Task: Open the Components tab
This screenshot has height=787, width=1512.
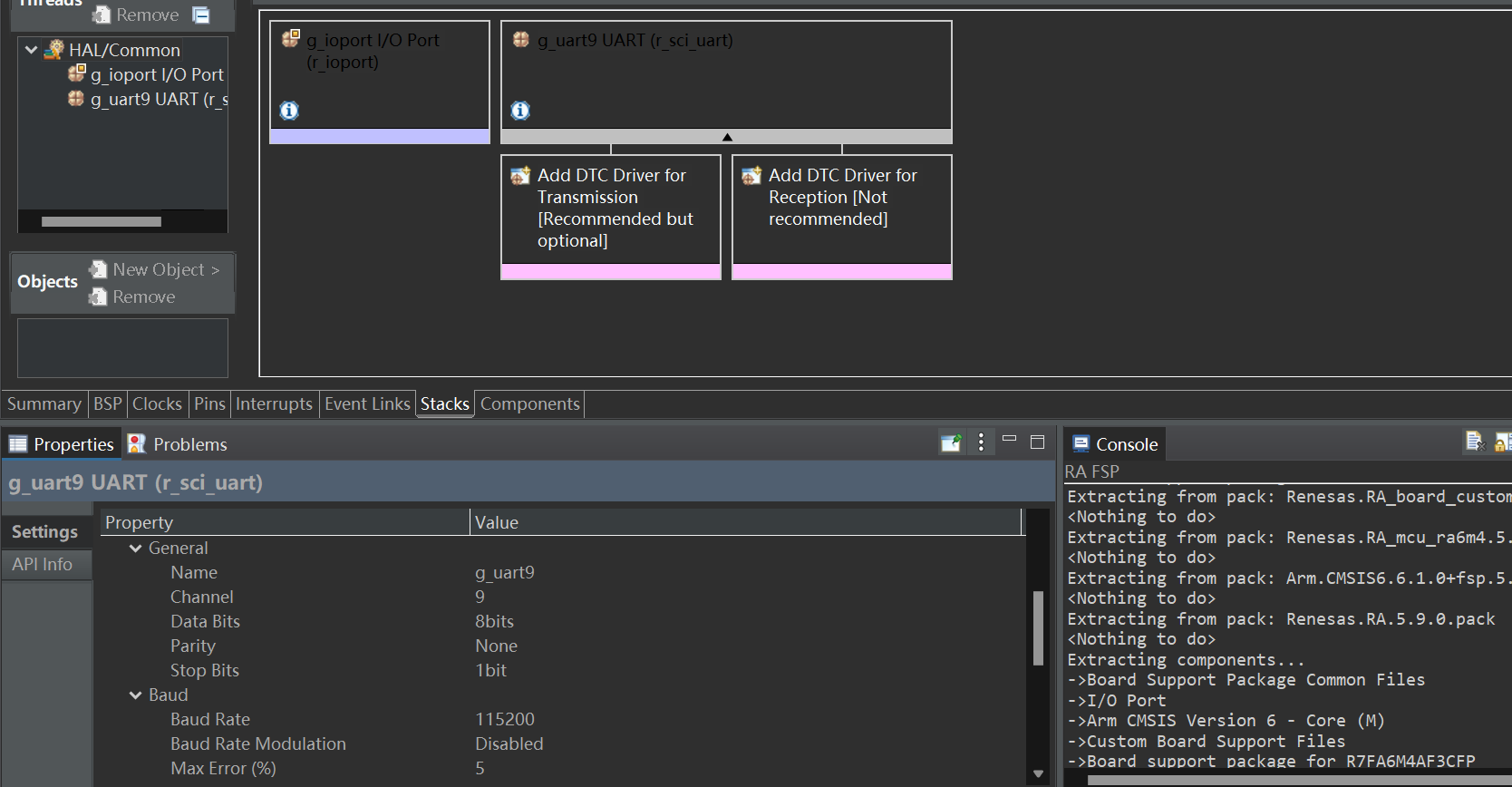Action: click(x=530, y=403)
